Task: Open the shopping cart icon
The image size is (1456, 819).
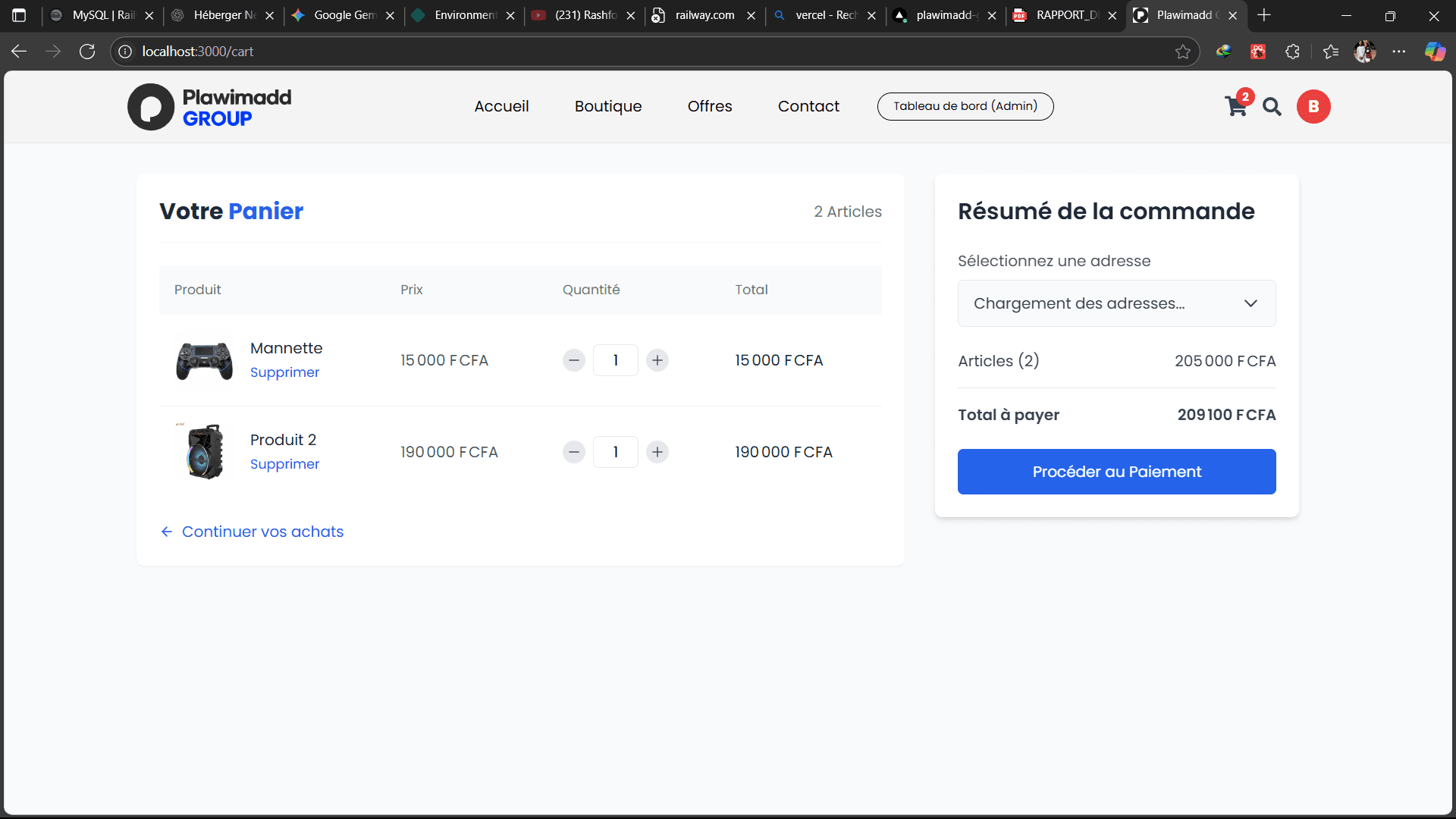Action: point(1235,107)
